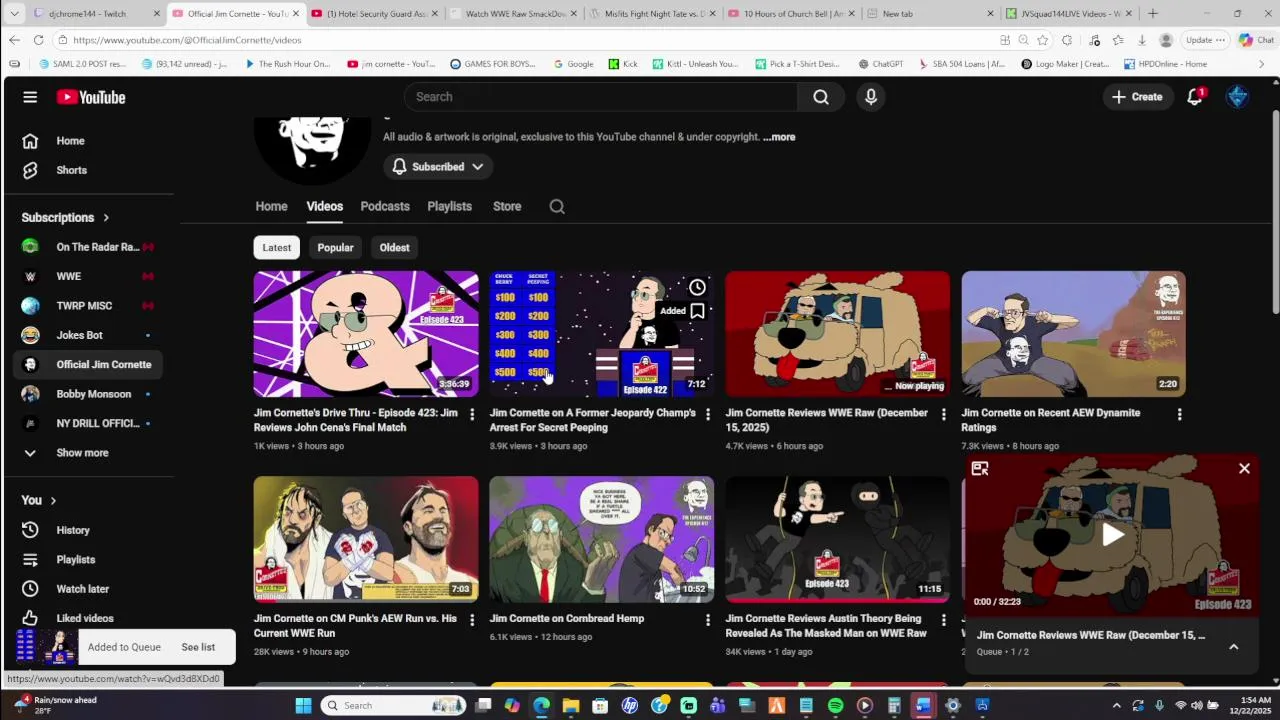The height and width of the screenshot is (720, 1280).
Task: Activate voice search microphone
Action: coord(871,97)
